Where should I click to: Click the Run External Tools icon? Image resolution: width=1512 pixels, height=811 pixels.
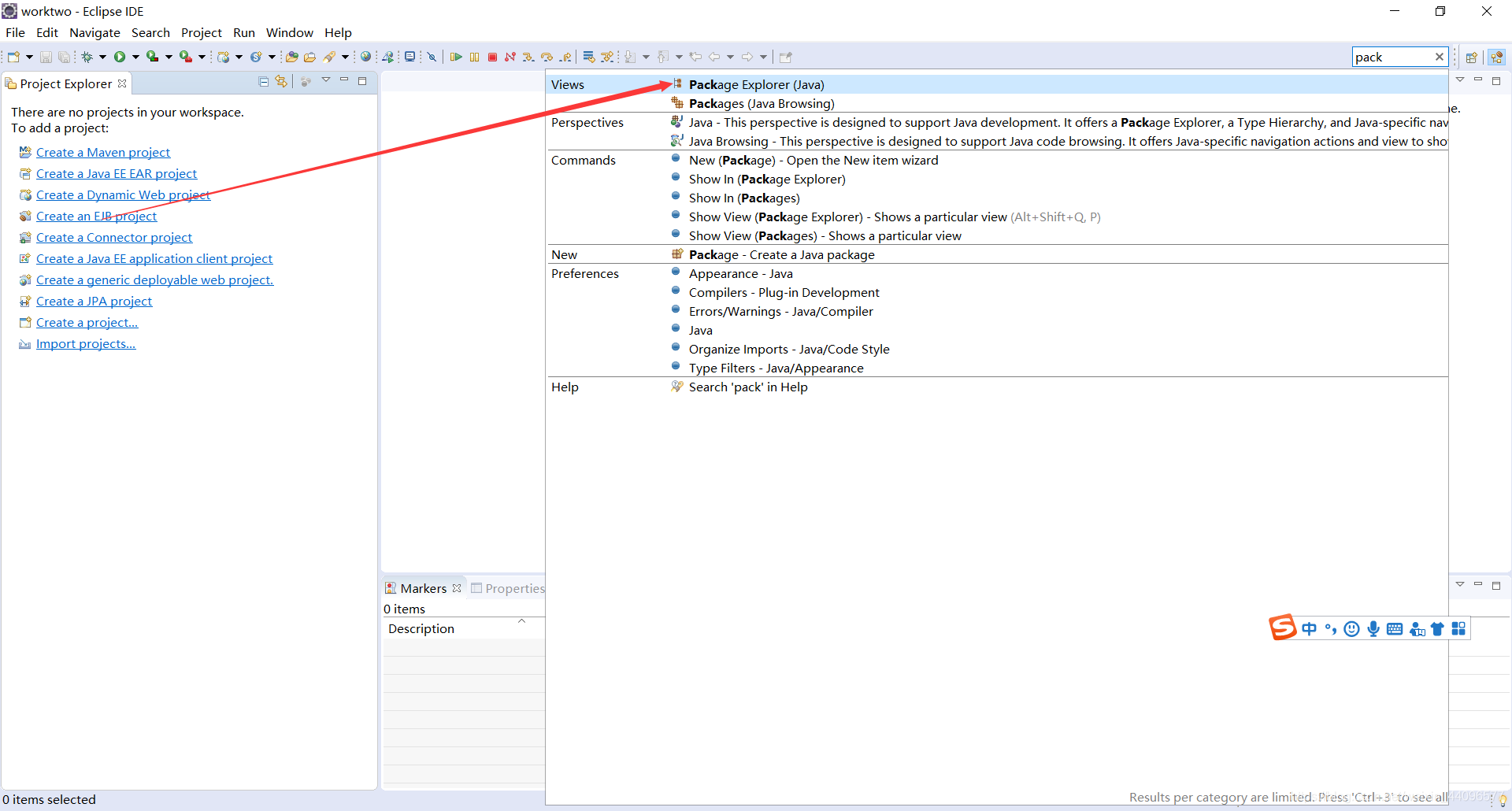186,57
